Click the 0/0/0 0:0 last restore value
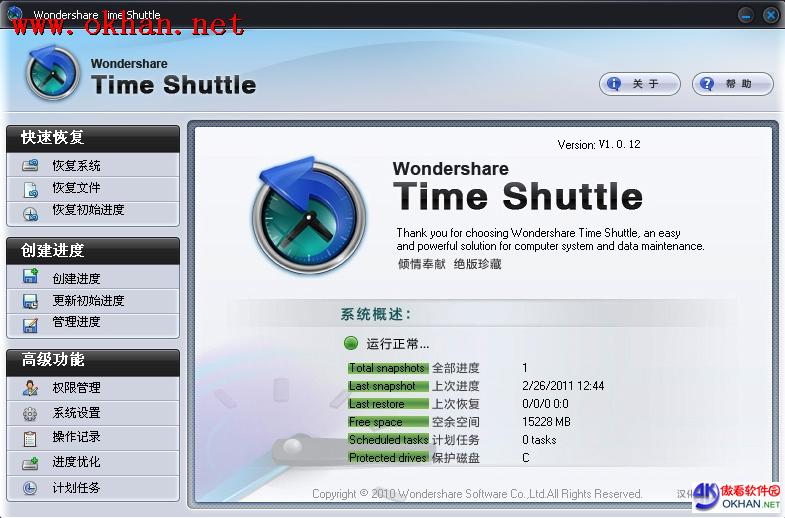This screenshot has height=518, width=785. [x=545, y=404]
